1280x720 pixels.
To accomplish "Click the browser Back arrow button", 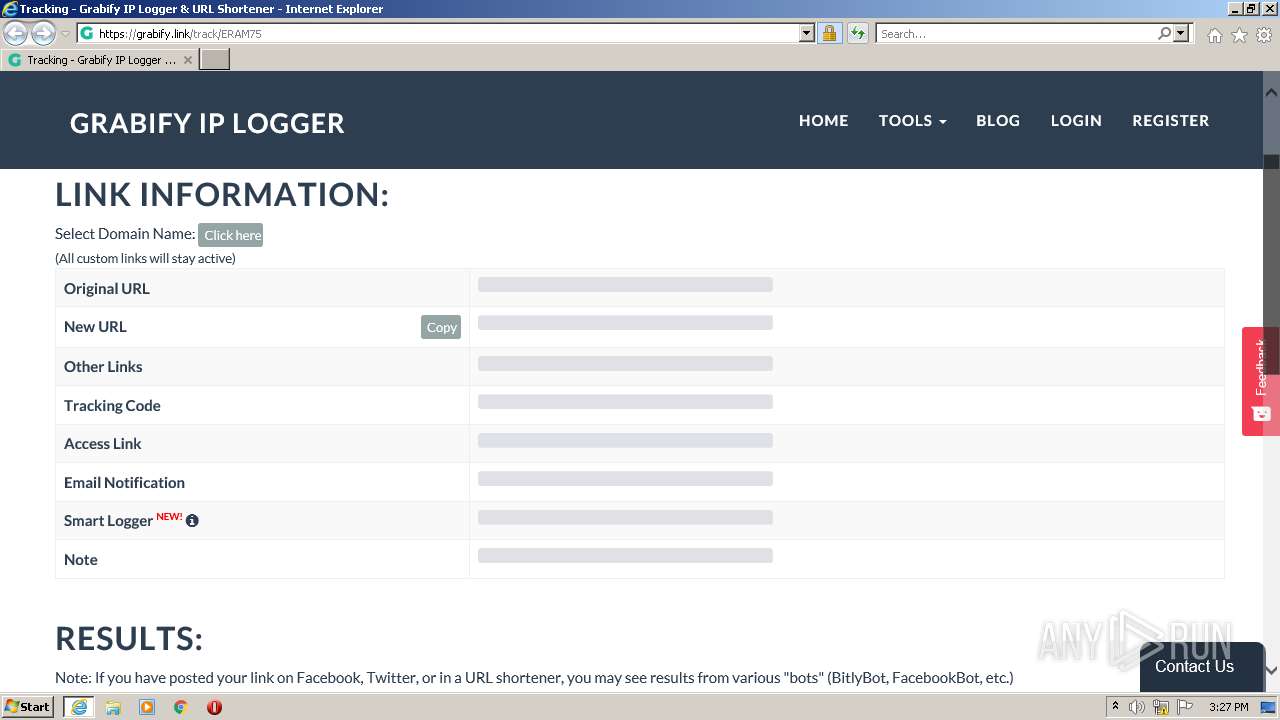I will click(x=16, y=34).
